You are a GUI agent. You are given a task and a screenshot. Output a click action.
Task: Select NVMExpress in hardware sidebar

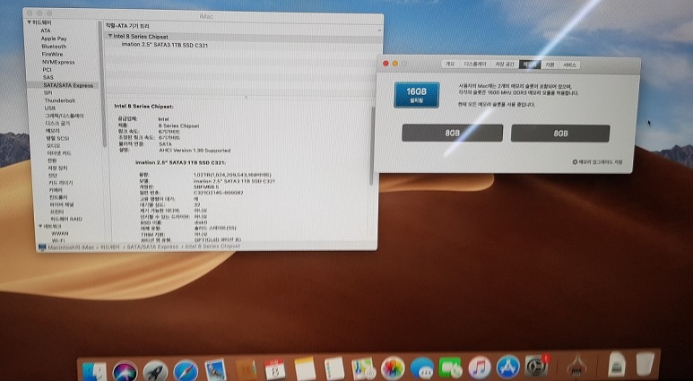pos(58,62)
